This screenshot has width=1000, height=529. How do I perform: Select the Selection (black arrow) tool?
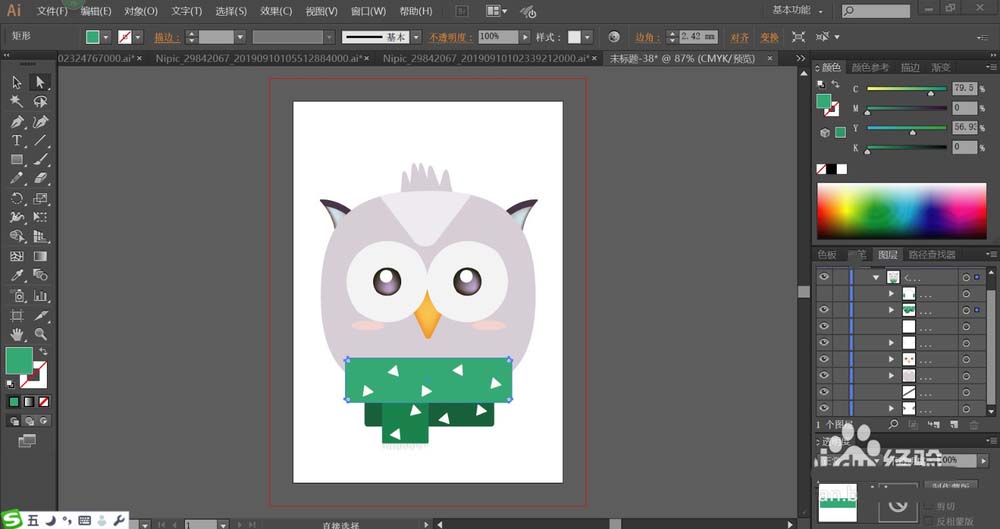pyautogui.click(x=17, y=82)
